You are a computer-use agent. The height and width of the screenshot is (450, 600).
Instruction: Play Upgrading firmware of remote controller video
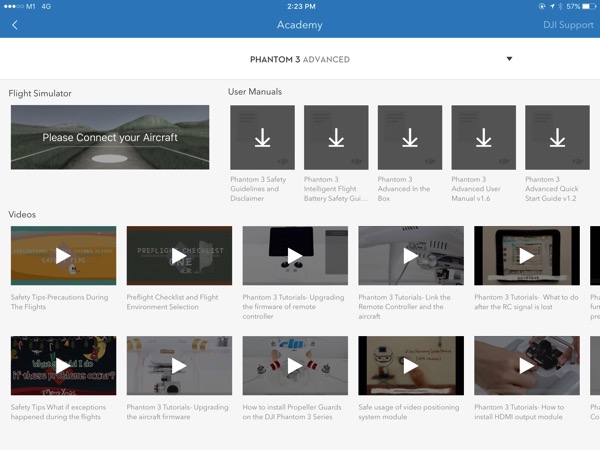click(x=295, y=256)
